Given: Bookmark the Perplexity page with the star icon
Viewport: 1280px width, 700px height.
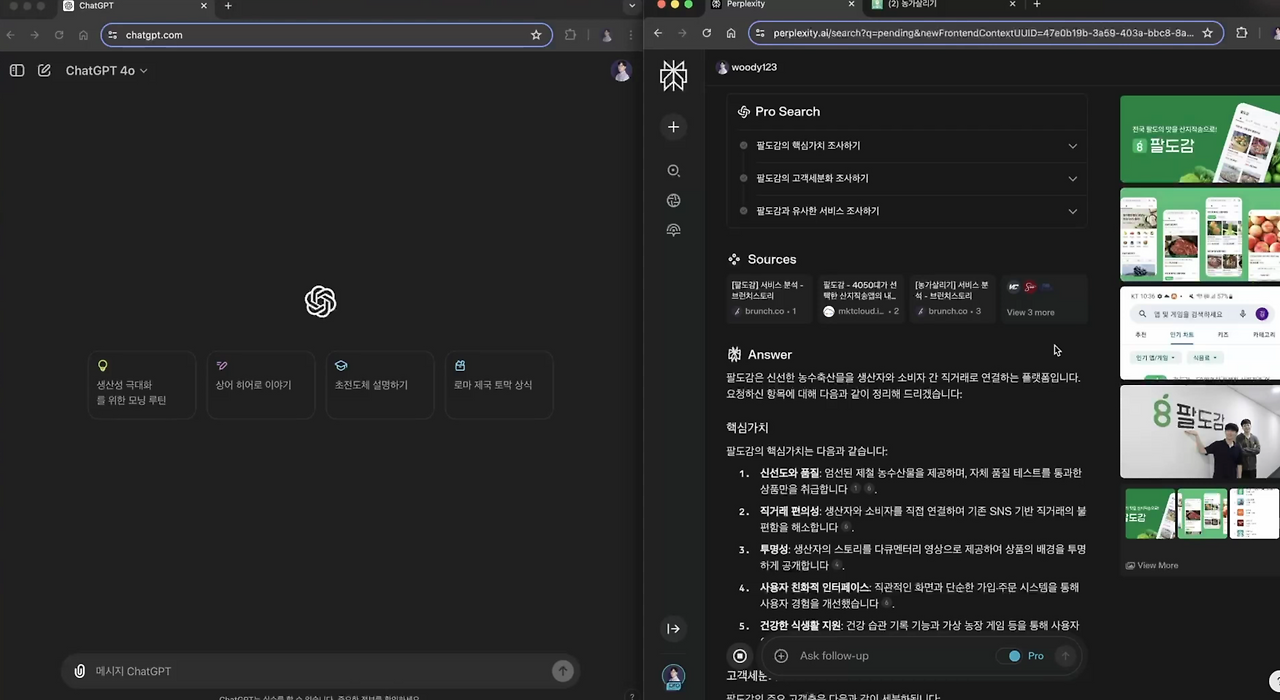Looking at the screenshot, I should (x=1207, y=33).
